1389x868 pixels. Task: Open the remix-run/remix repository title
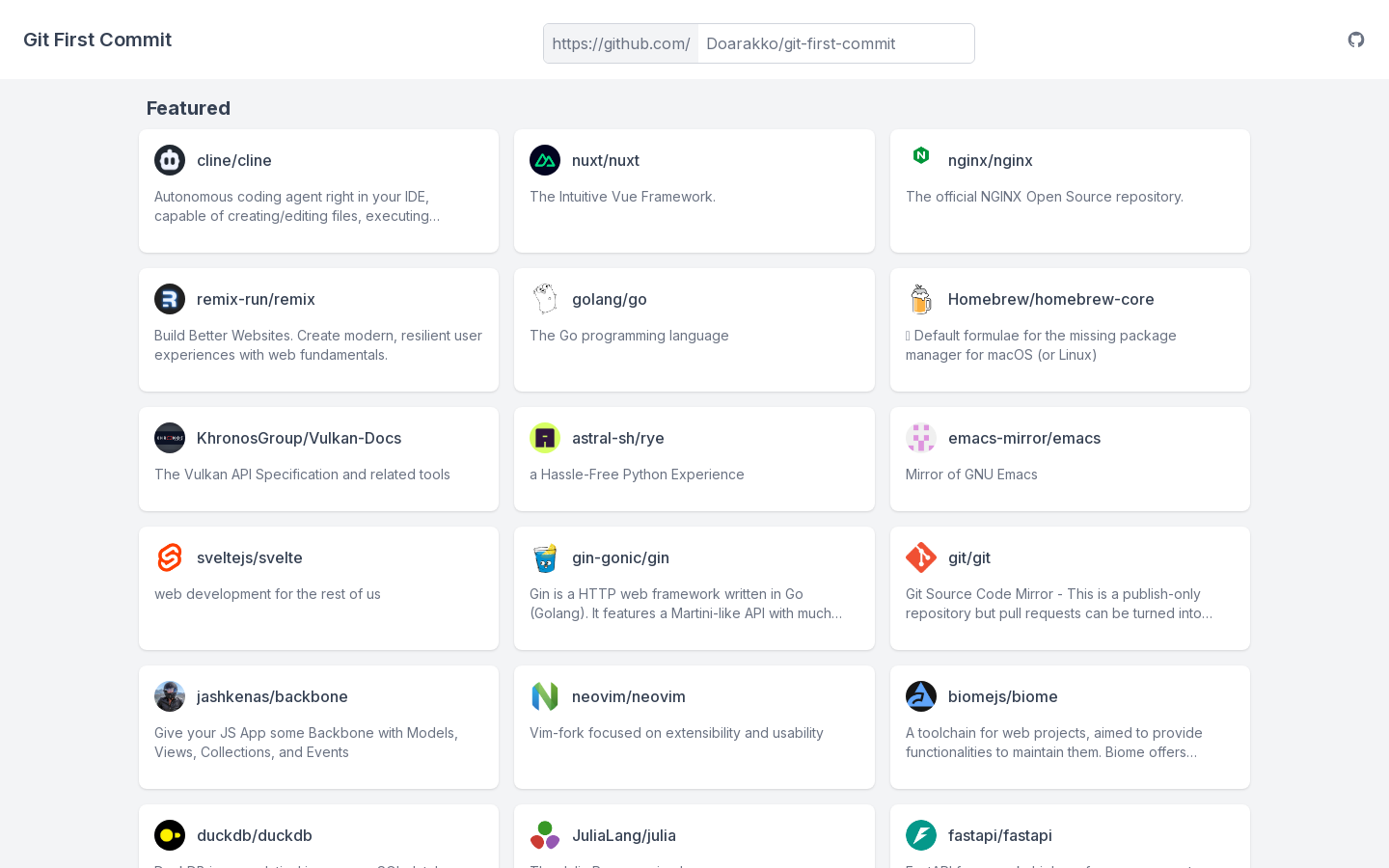pos(256,299)
